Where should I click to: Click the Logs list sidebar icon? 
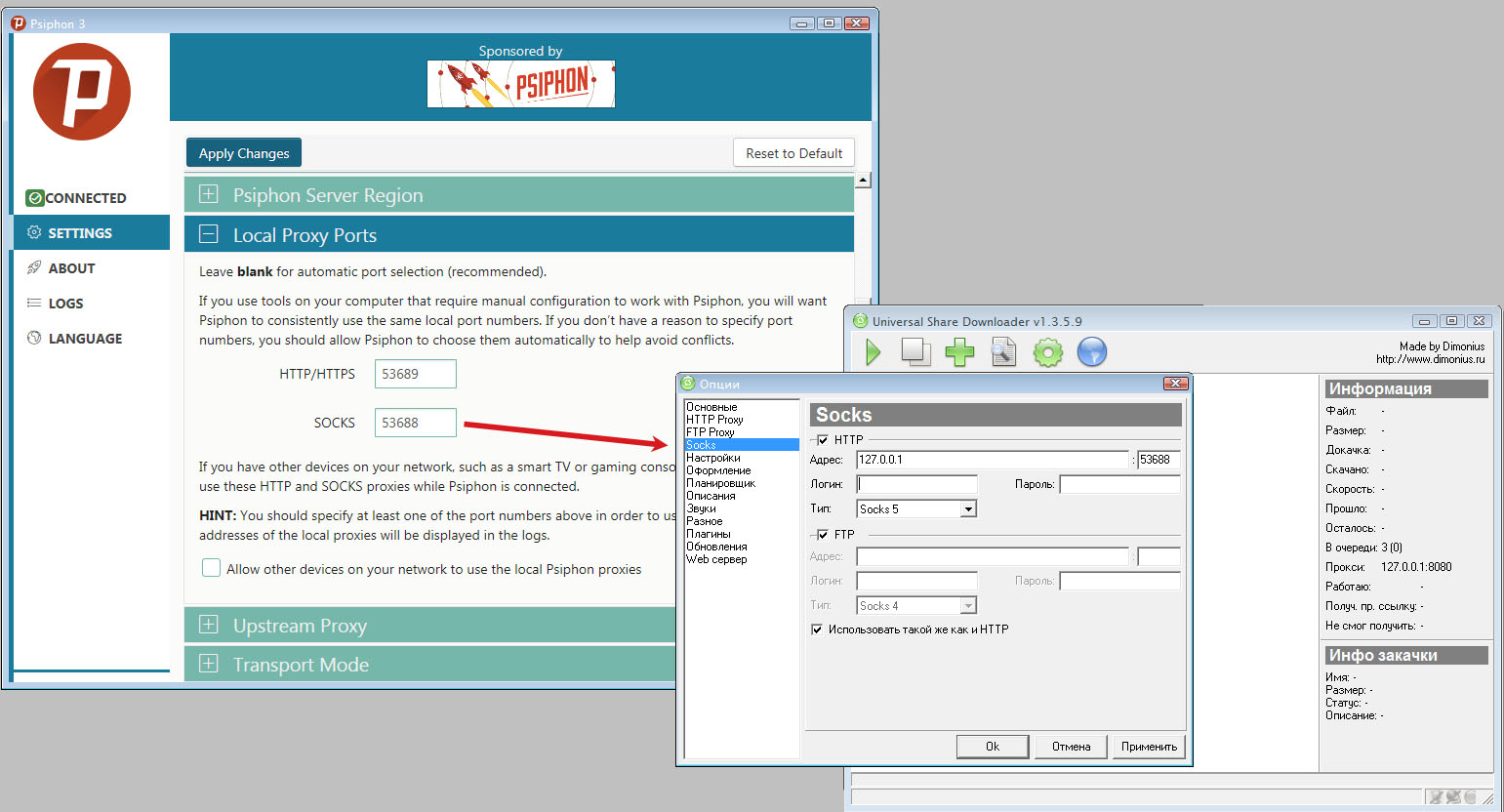(x=34, y=303)
